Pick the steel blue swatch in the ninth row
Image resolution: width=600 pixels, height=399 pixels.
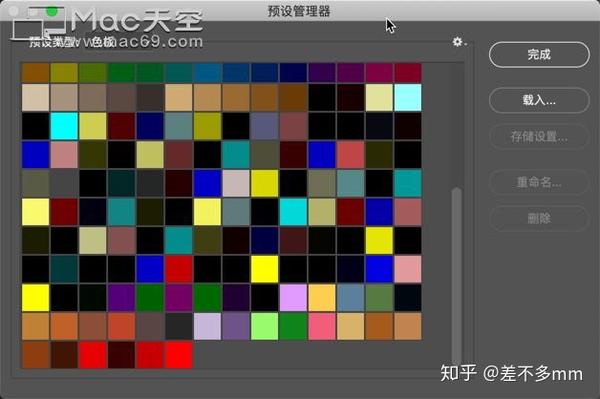point(351,298)
